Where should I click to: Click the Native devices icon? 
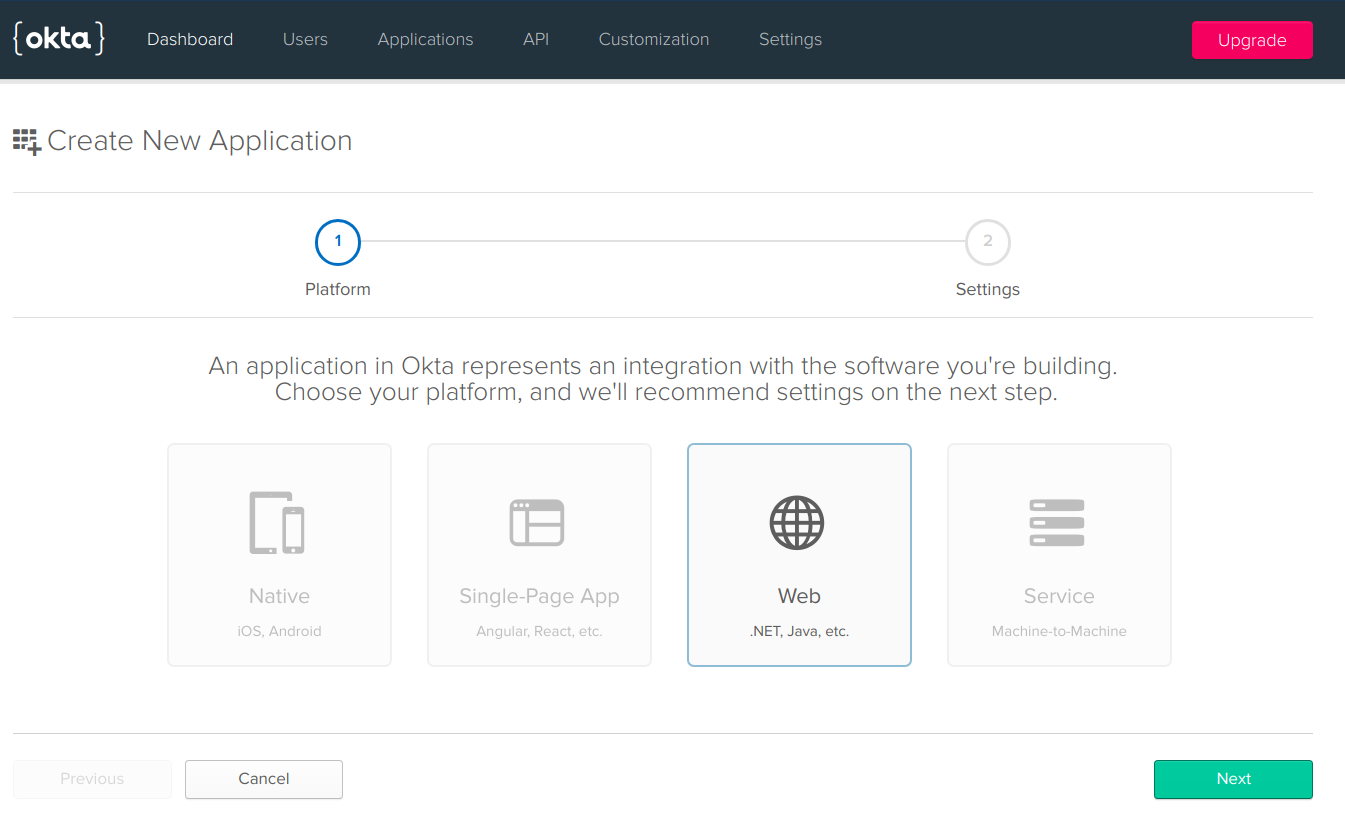[277, 523]
